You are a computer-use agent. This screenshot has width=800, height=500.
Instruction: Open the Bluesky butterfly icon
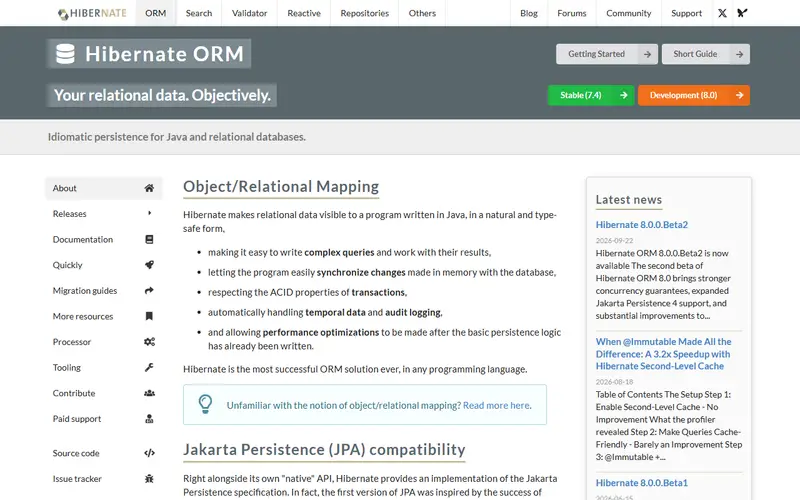(742, 13)
